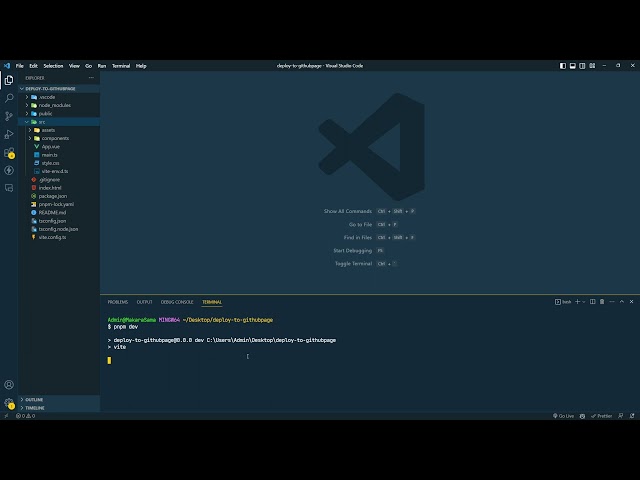Toggle bottom panel visibility in title bar

573,66
